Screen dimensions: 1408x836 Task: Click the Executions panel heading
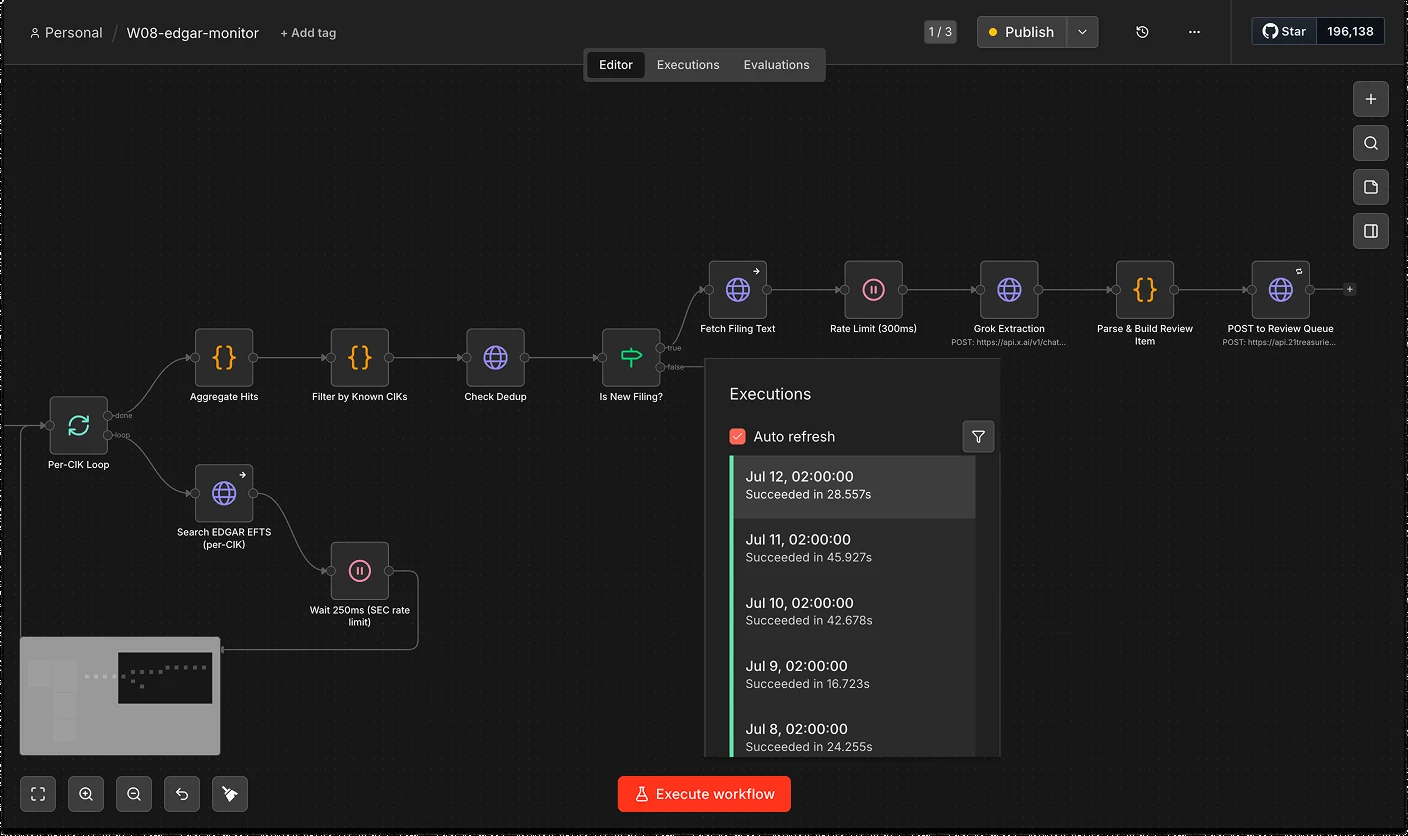click(770, 394)
